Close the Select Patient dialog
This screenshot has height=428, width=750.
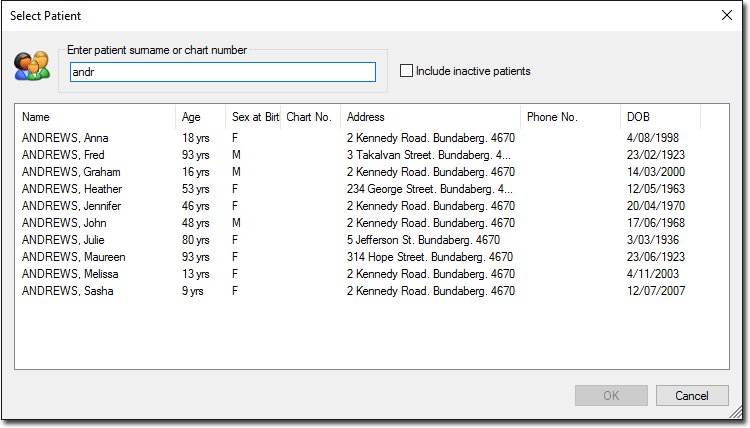click(727, 15)
